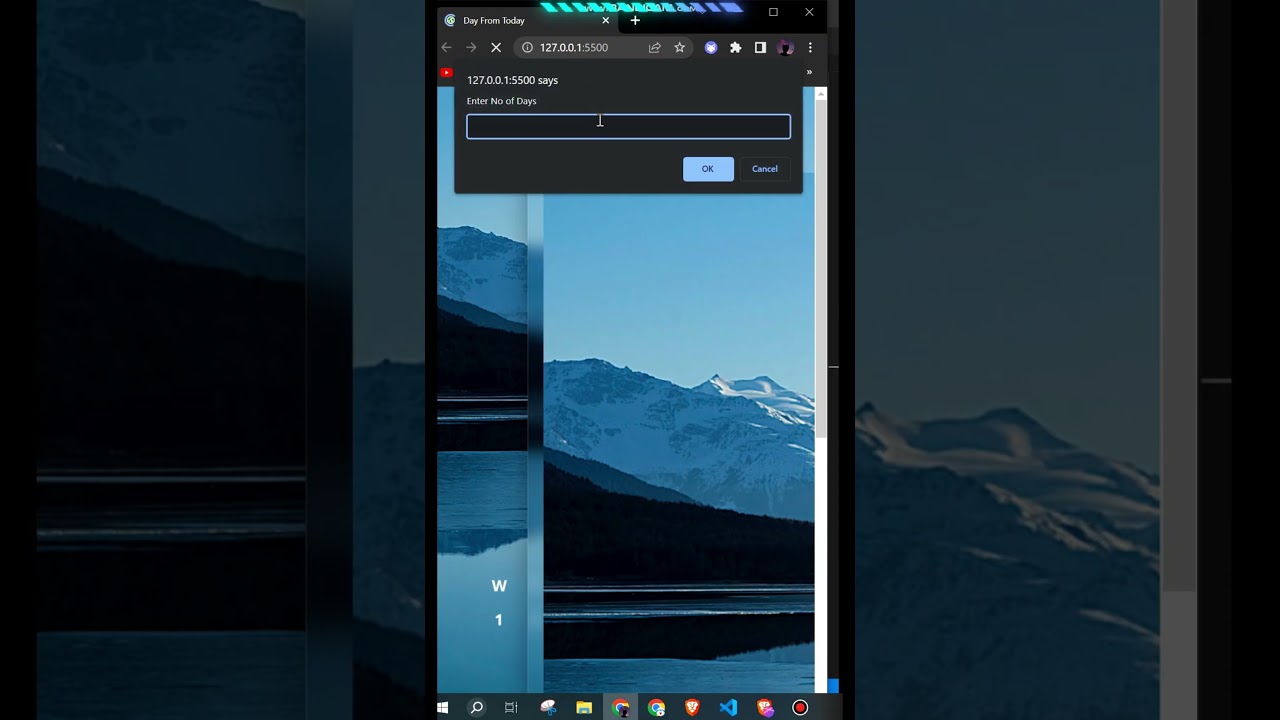Viewport: 1280px width, 720px height.
Task: Select the Day From Today tab
Action: coord(528,20)
